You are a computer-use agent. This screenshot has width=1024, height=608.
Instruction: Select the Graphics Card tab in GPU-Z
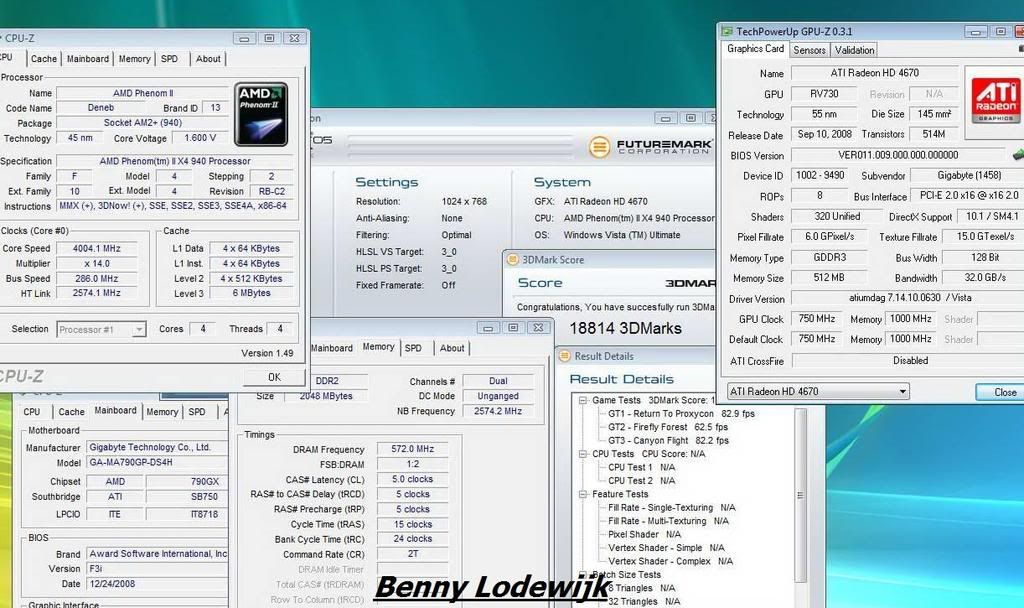pos(756,49)
